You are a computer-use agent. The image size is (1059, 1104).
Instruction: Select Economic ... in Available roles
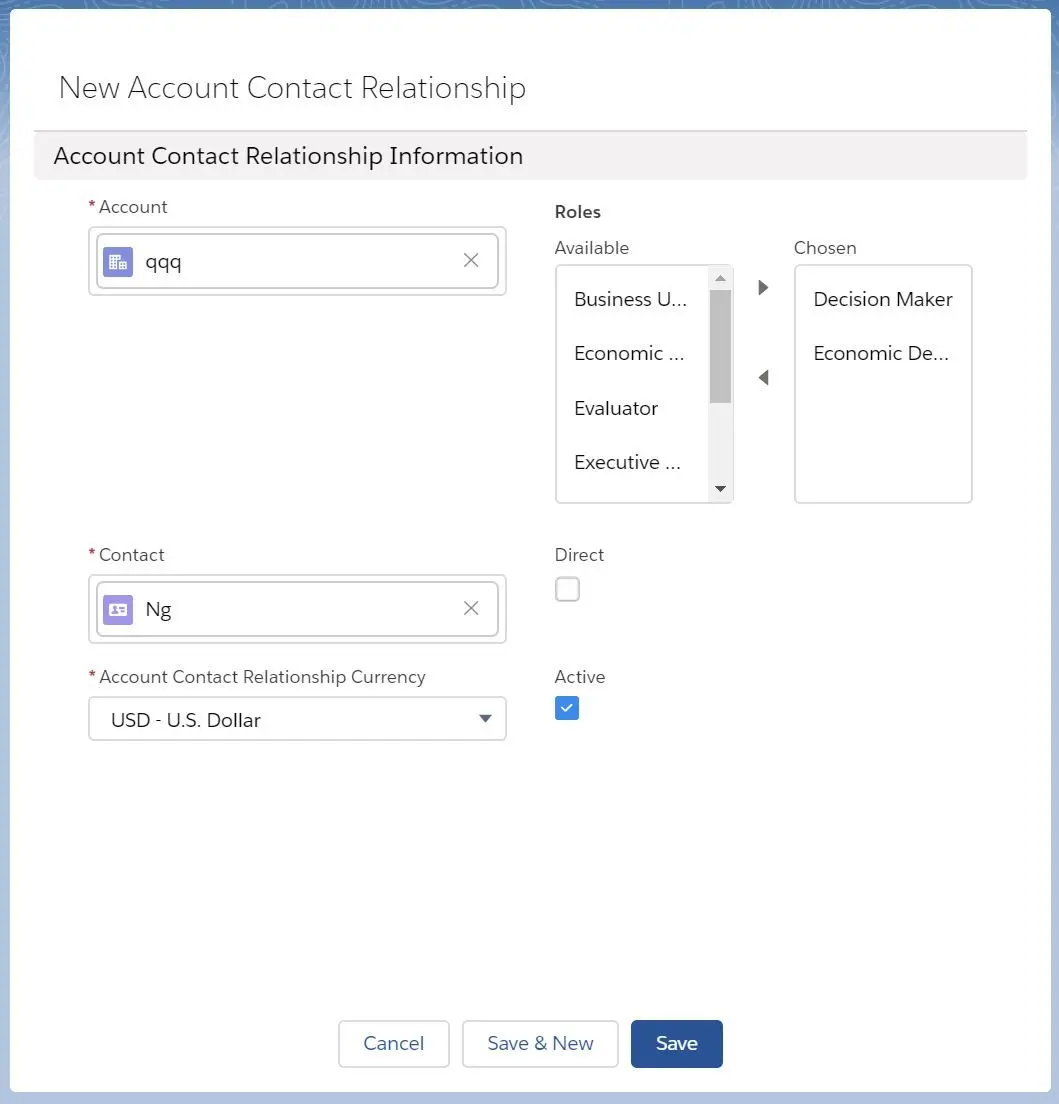[x=629, y=353]
